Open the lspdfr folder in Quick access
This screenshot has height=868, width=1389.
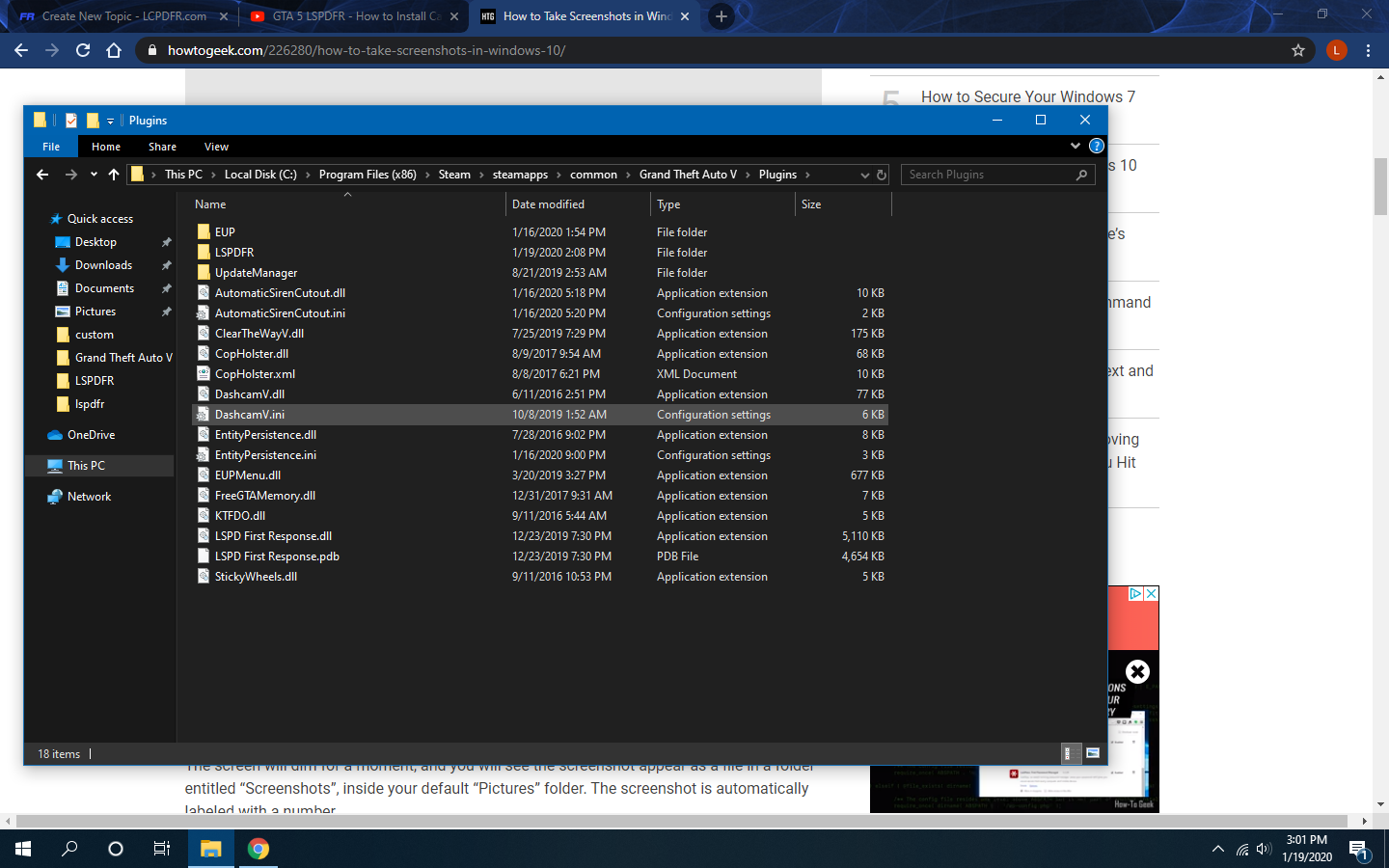(x=90, y=404)
